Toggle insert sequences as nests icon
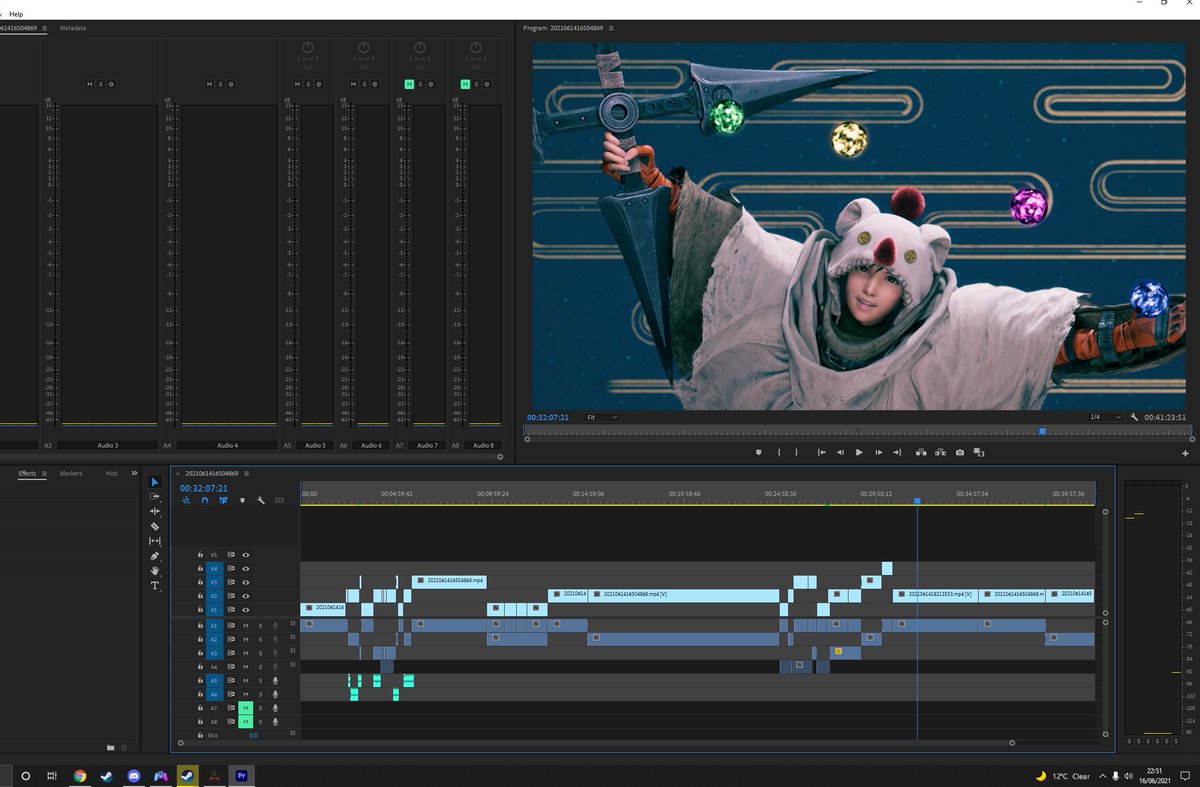1200x787 pixels. (186, 500)
